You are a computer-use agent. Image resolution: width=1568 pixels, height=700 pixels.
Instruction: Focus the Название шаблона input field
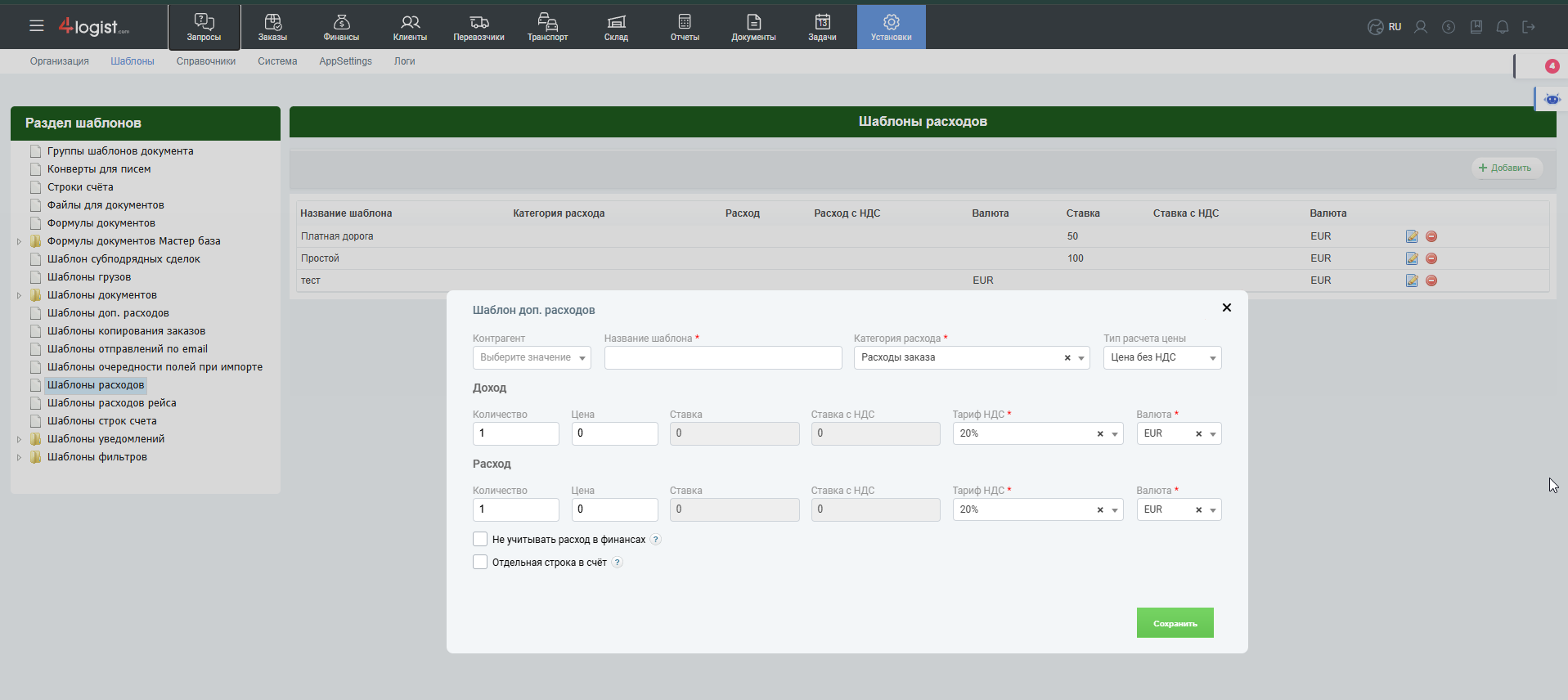723,358
